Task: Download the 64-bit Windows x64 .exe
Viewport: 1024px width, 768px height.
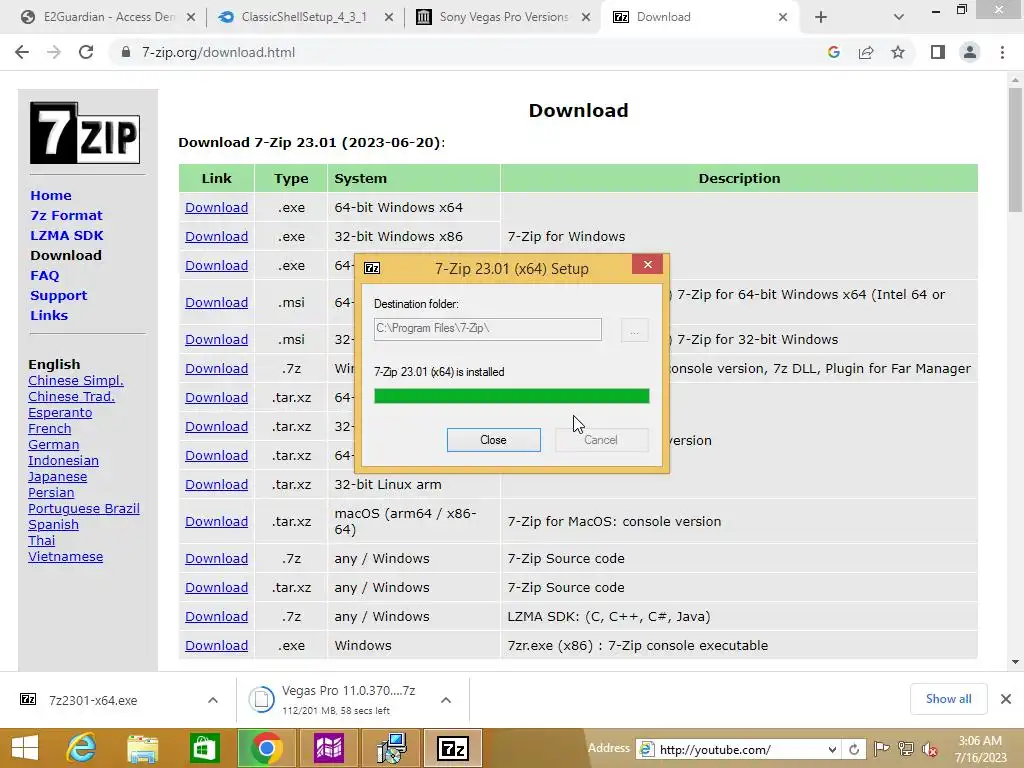Action: 216,208
